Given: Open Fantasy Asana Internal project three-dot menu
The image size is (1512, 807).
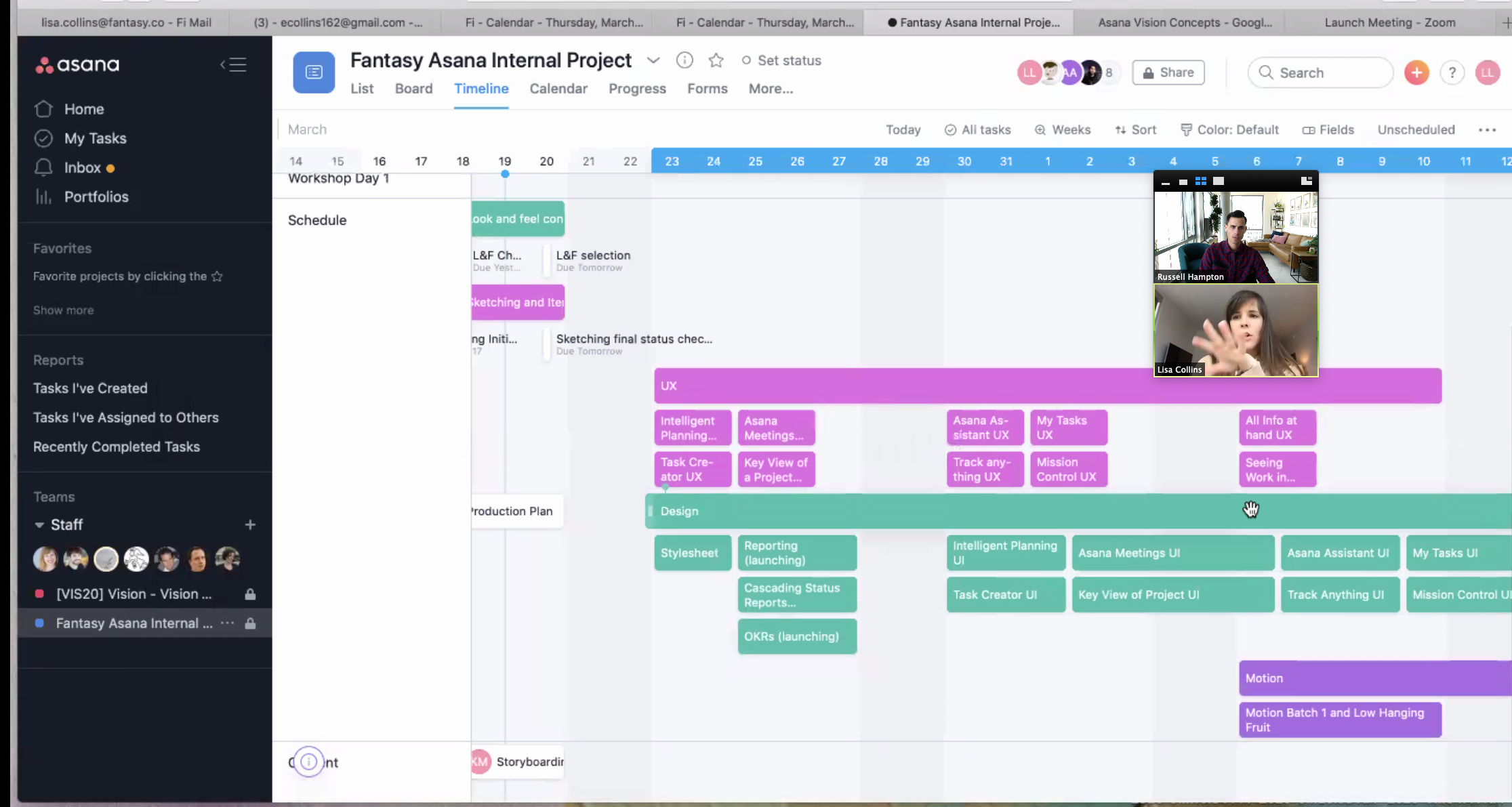Looking at the screenshot, I should [x=227, y=623].
